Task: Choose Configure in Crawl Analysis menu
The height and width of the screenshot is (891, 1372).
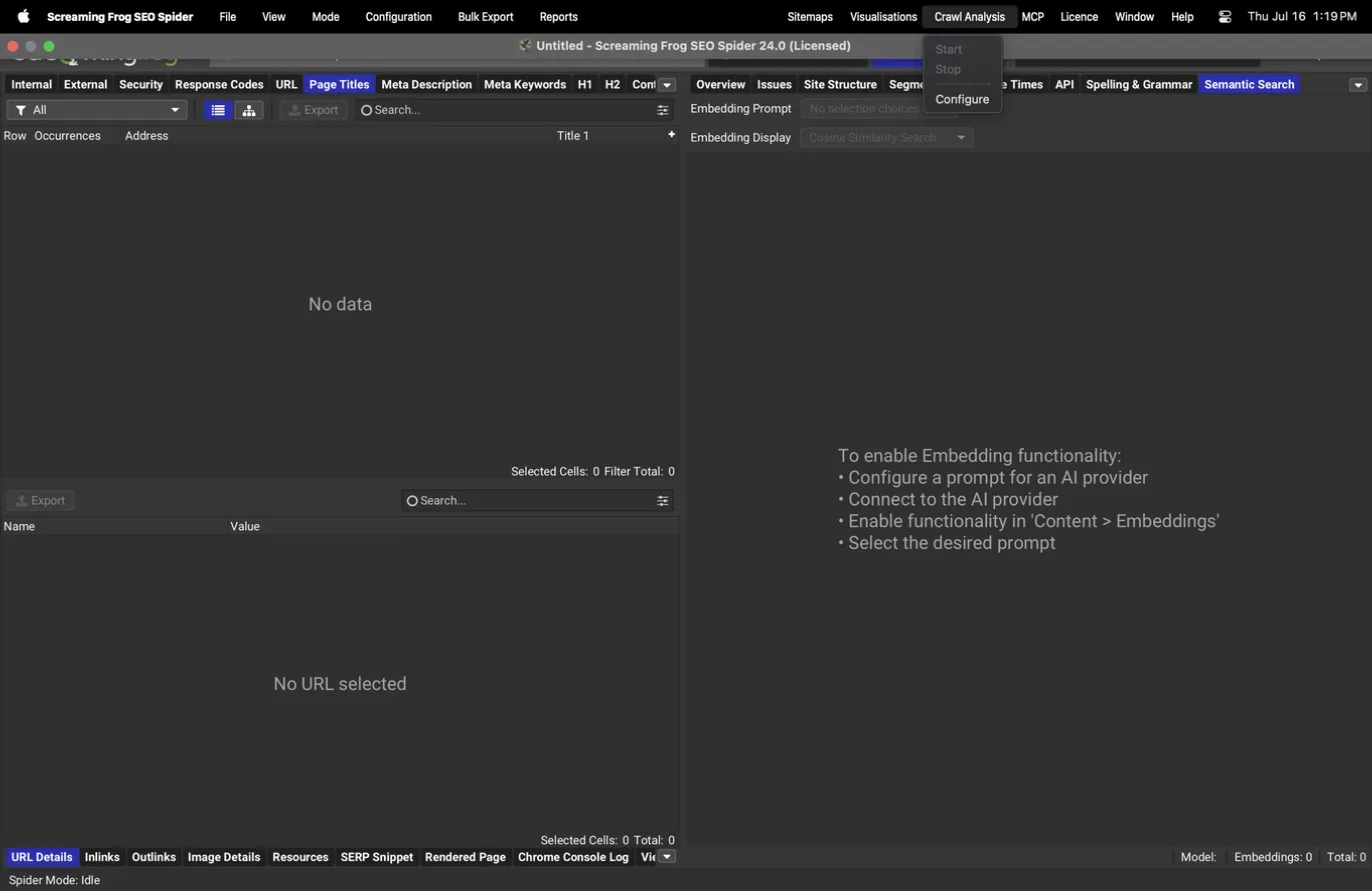Action: [962, 99]
